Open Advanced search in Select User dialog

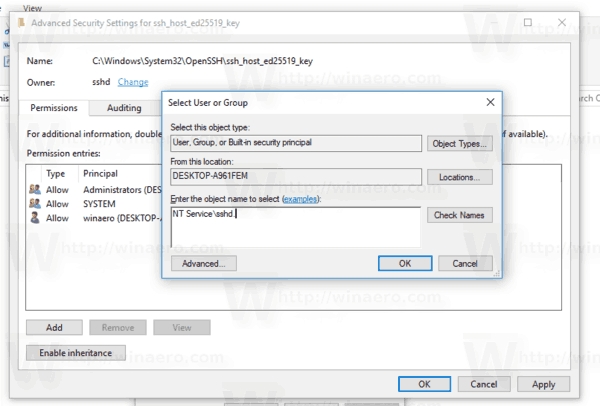(x=203, y=263)
